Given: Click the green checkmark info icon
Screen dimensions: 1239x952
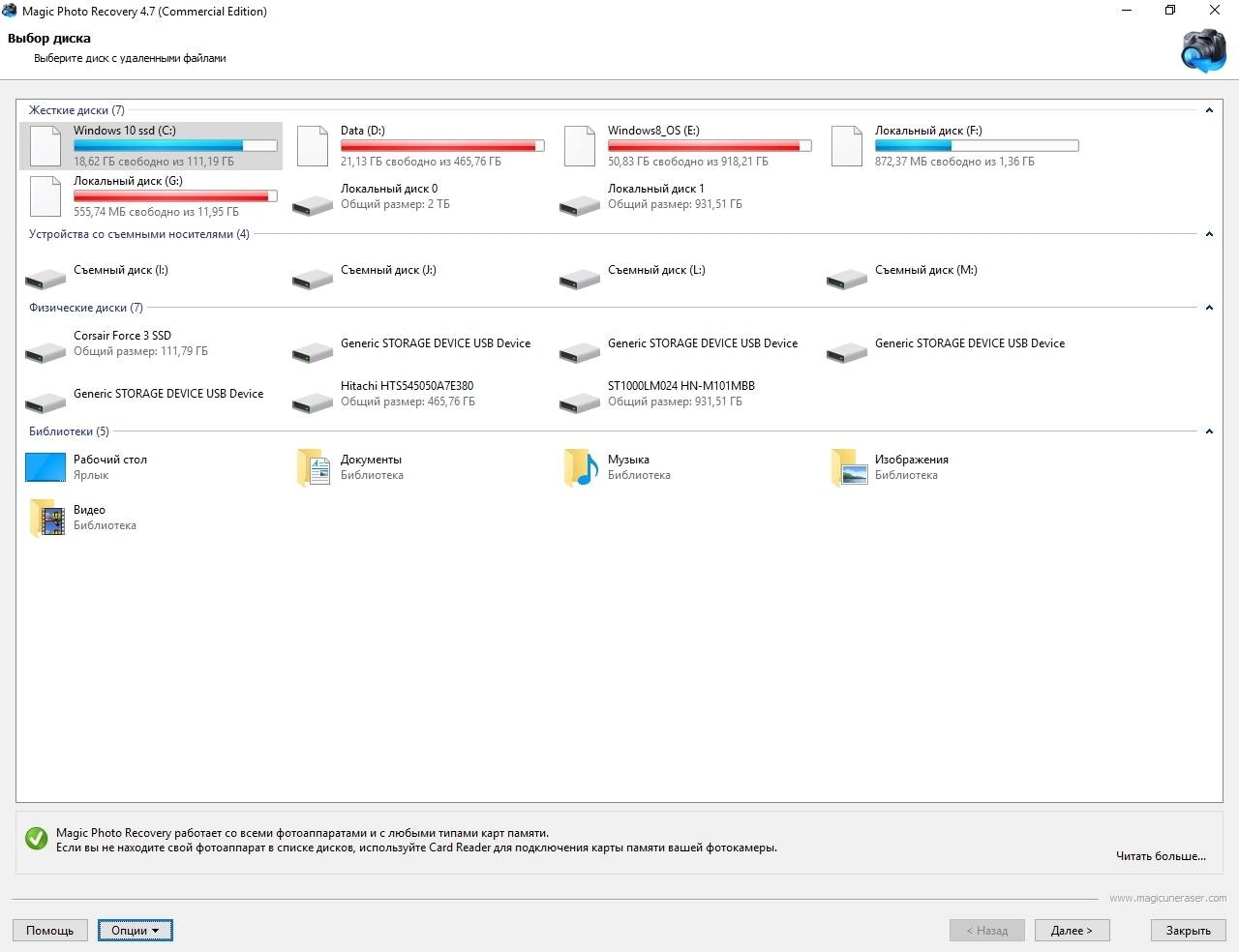Looking at the screenshot, I should 37,838.
